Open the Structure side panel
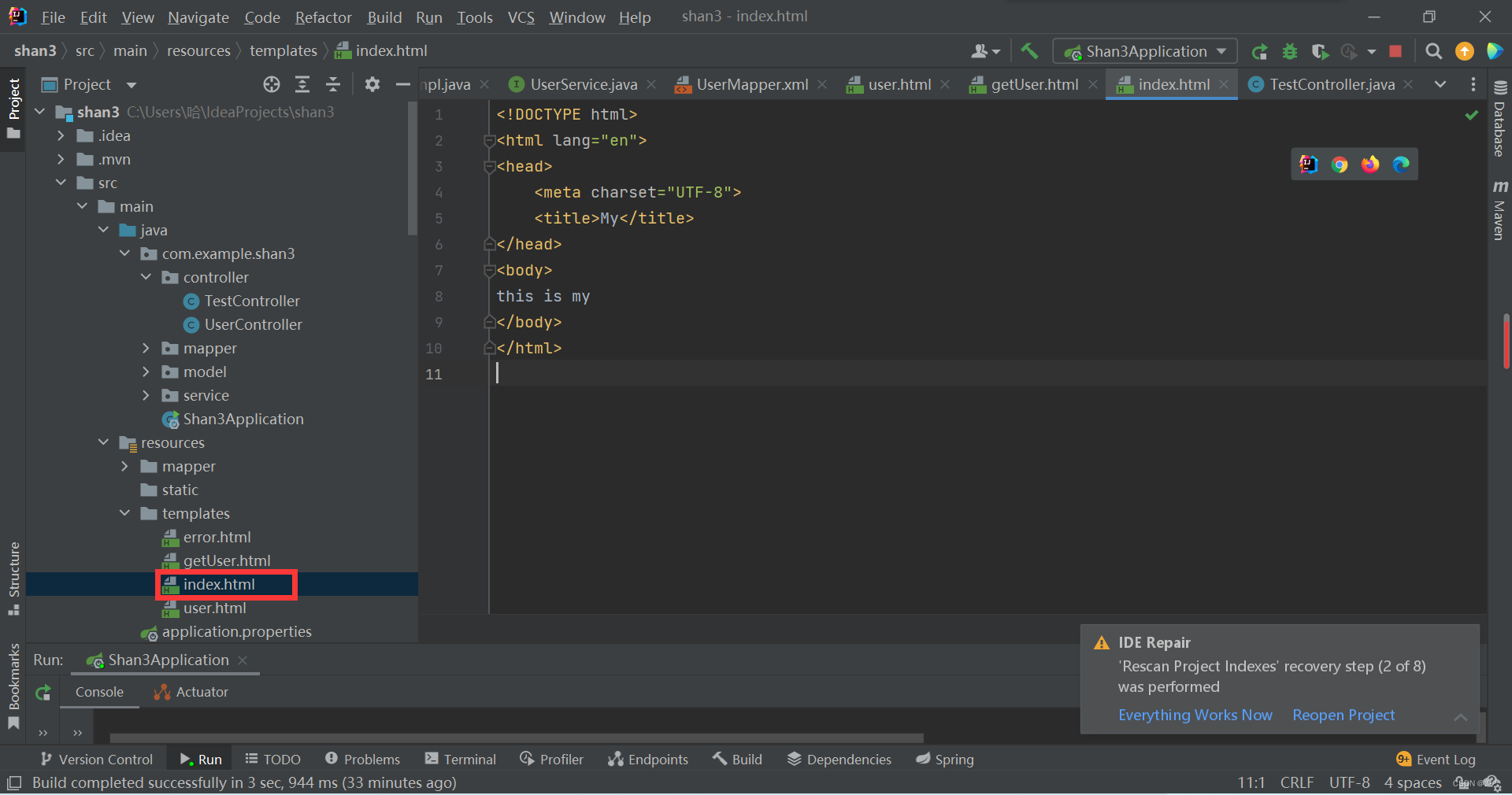This screenshot has width=1512, height=795. pos(13,579)
